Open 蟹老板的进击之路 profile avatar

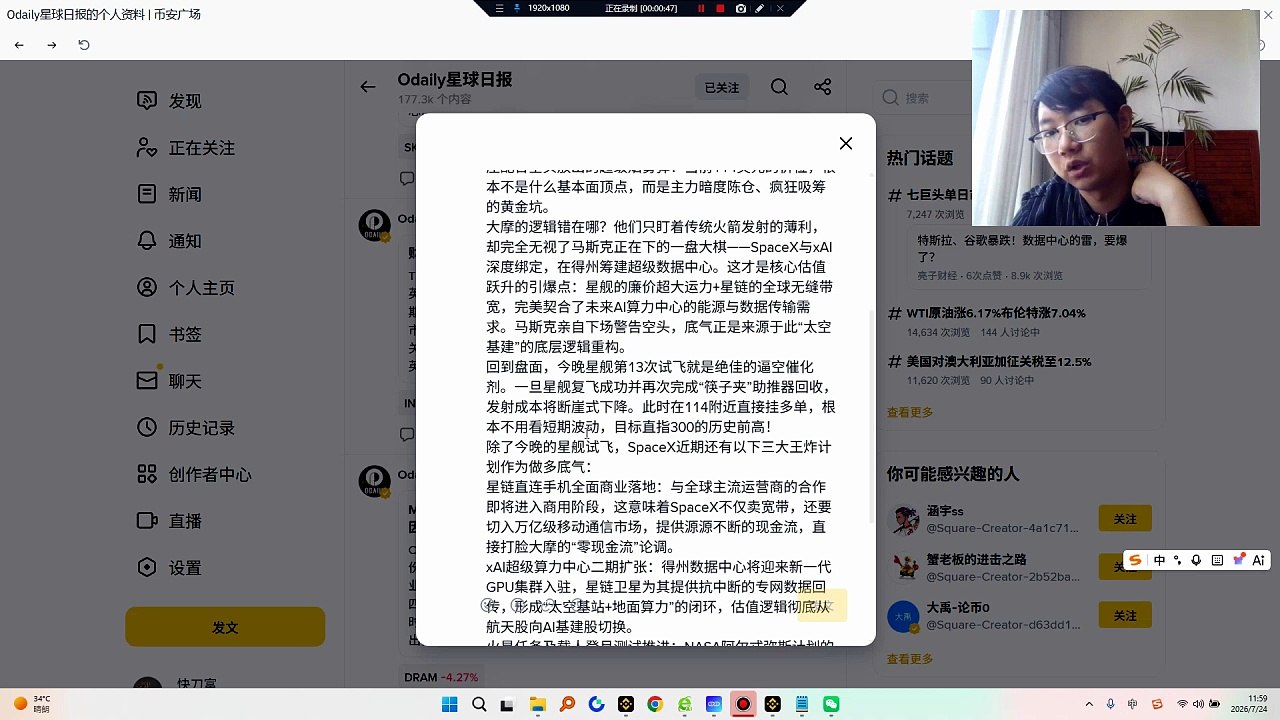pos(905,567)
